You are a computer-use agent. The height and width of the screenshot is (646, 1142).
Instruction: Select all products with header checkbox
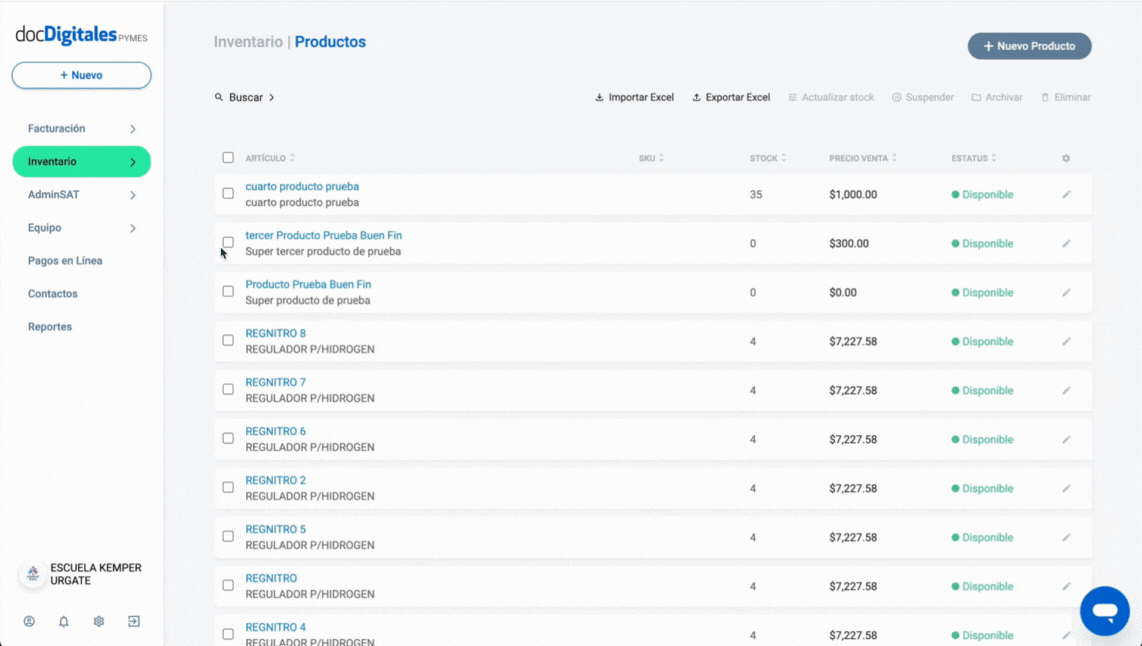point(228,158)
